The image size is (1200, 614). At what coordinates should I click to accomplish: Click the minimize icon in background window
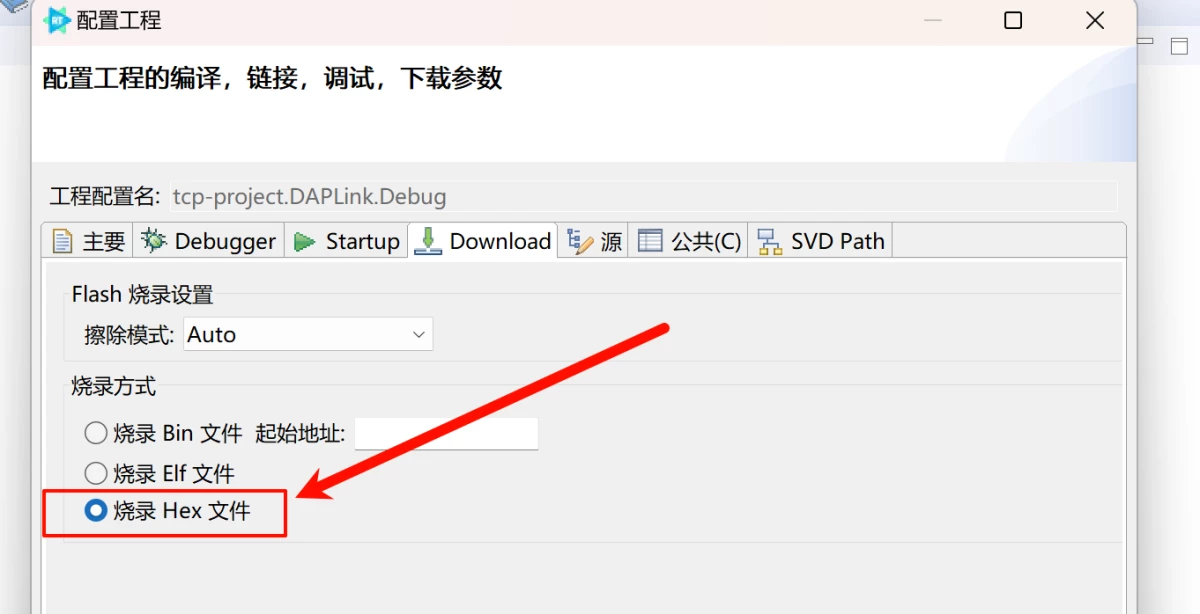(1147, 43)
